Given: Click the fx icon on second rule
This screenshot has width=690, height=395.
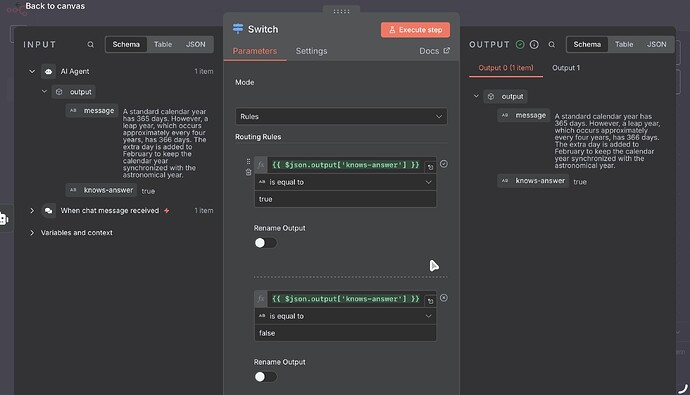Looking at the screenshot, I should tap(261, 299).
